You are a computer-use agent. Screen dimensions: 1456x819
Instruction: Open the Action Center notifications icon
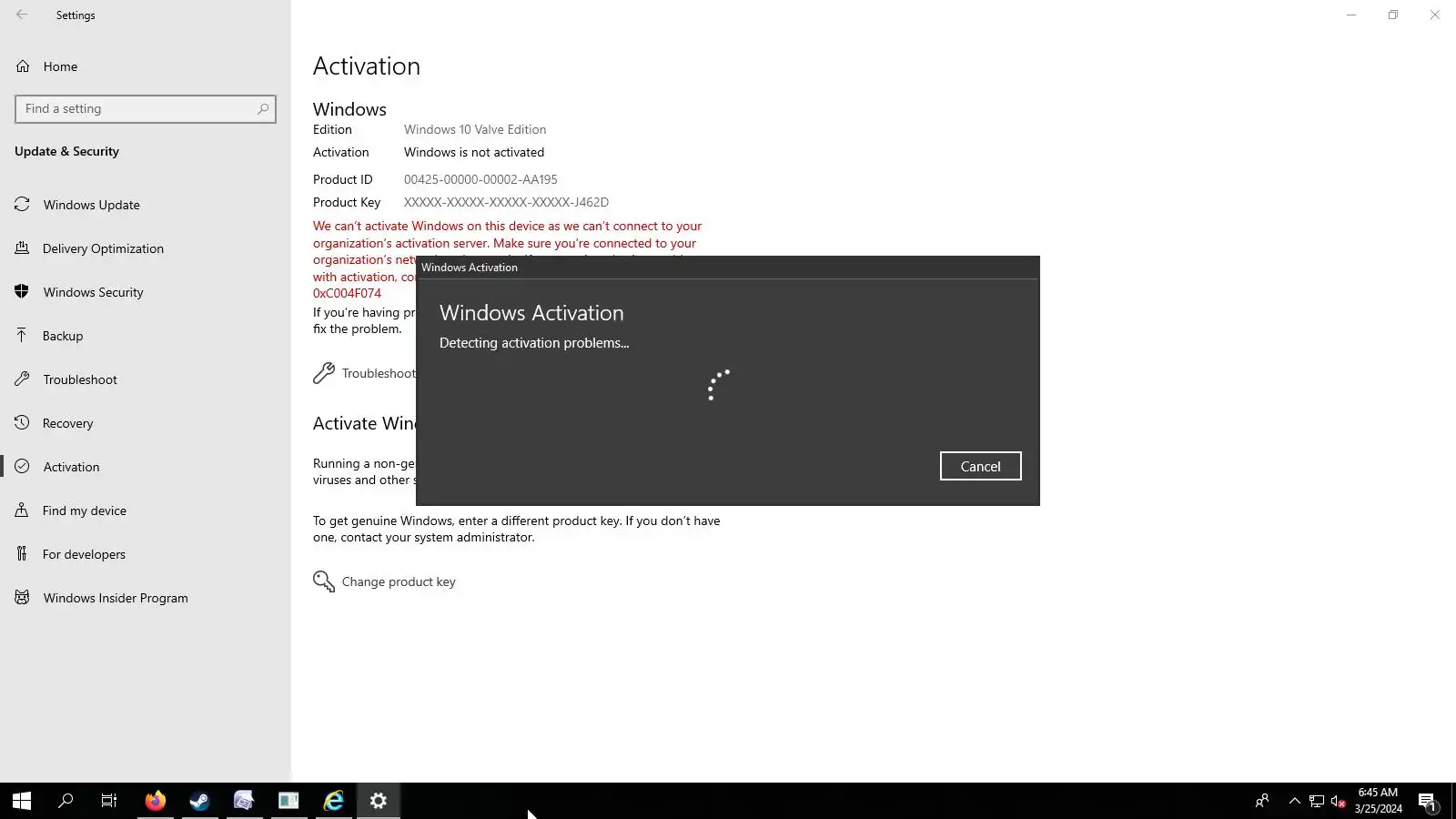click(1428, 801)
